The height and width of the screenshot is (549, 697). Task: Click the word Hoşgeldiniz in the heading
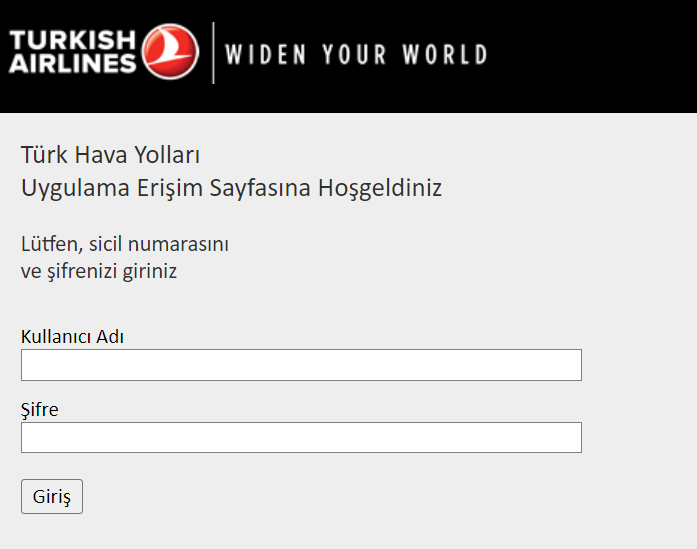point(380,188)
